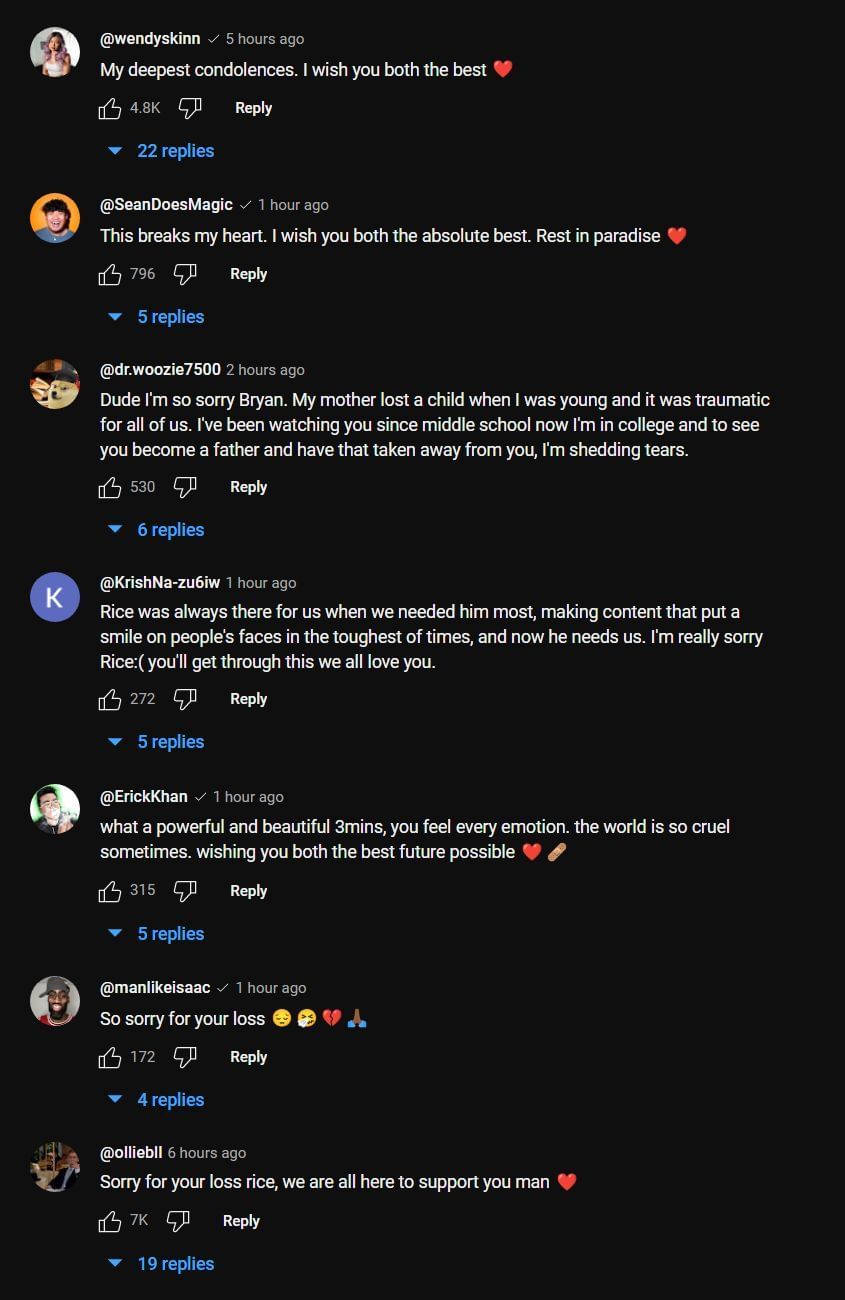Screen dimensions: 845x1300
Task: Like the comment by @wendyskinn
Action: pos(110,108)
